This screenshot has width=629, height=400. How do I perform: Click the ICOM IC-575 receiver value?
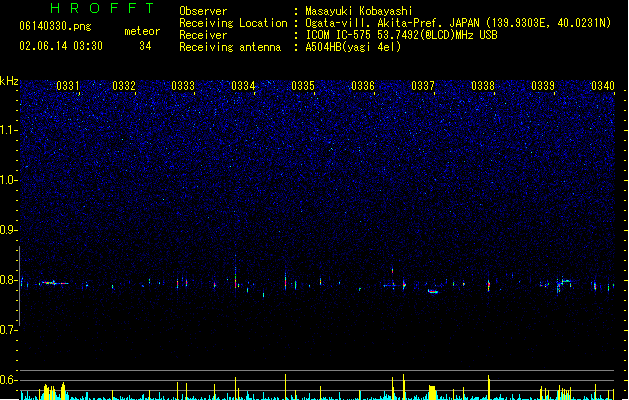(x=402, y=35)
